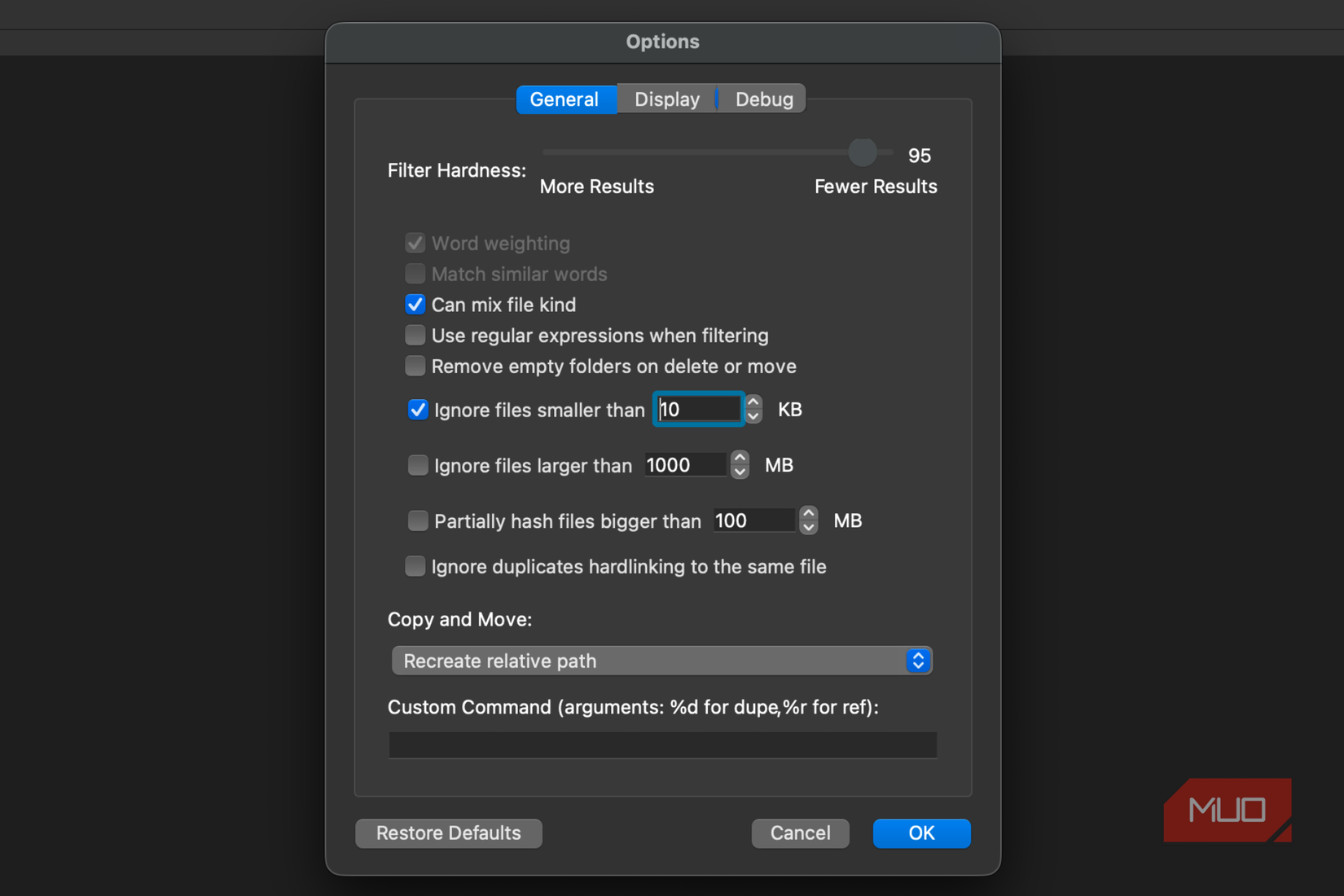This screenshot has width=1344, height=896.
Task: Enable Ignore duplicates hardlinking to the same file
Action: [x=415, y=566]
